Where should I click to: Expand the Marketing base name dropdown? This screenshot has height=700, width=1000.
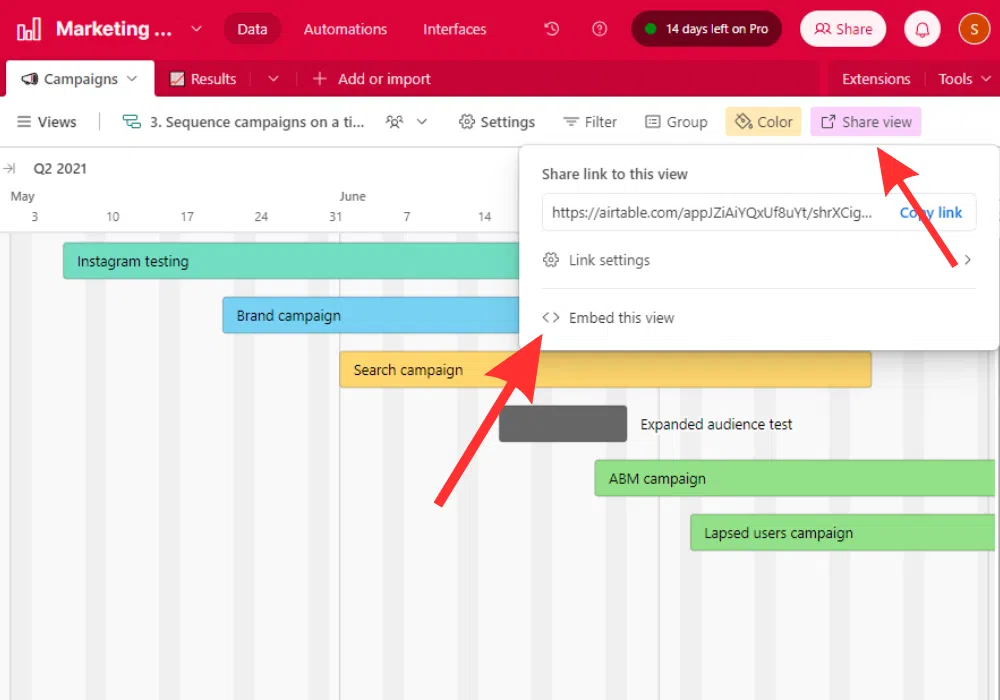[196, 29]
